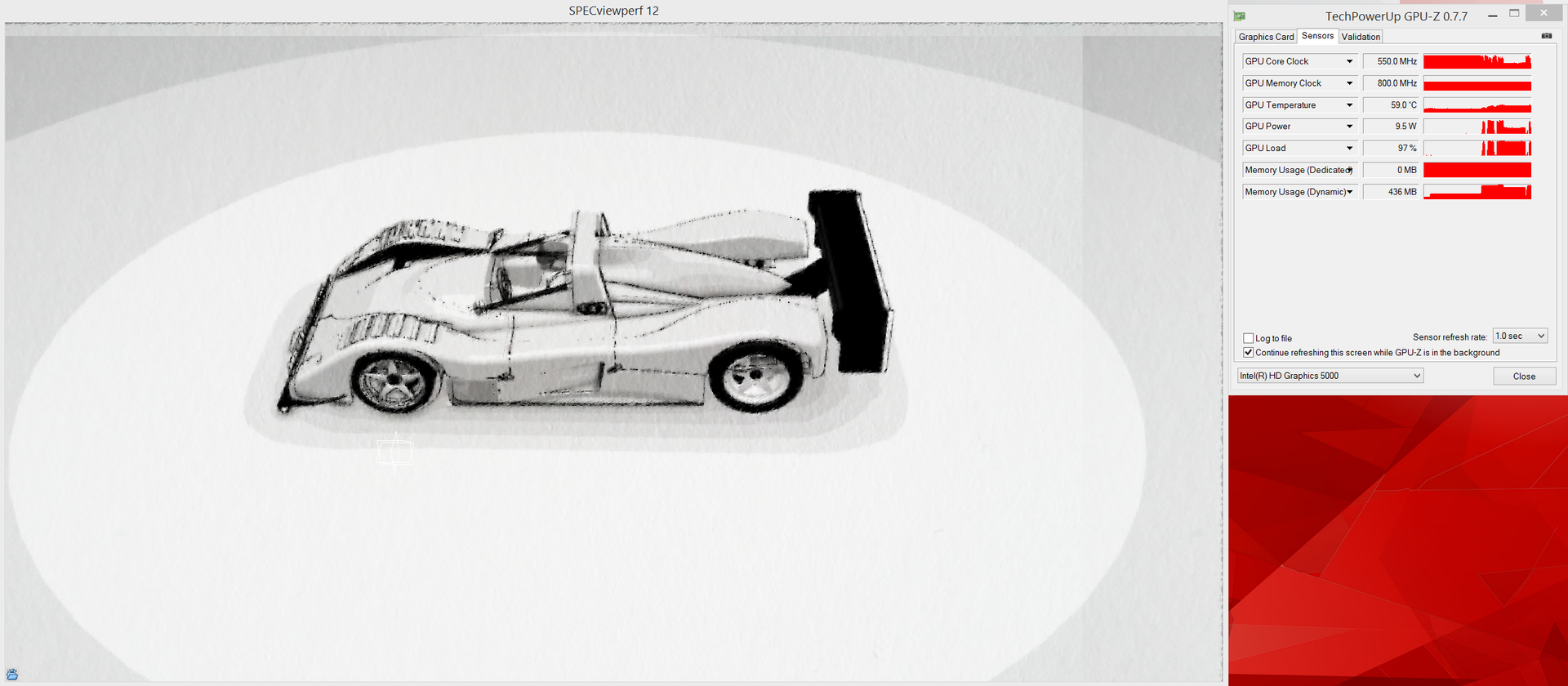
Task: Switch to the Graphics Card tab
Action: (x=1266, y=37)
